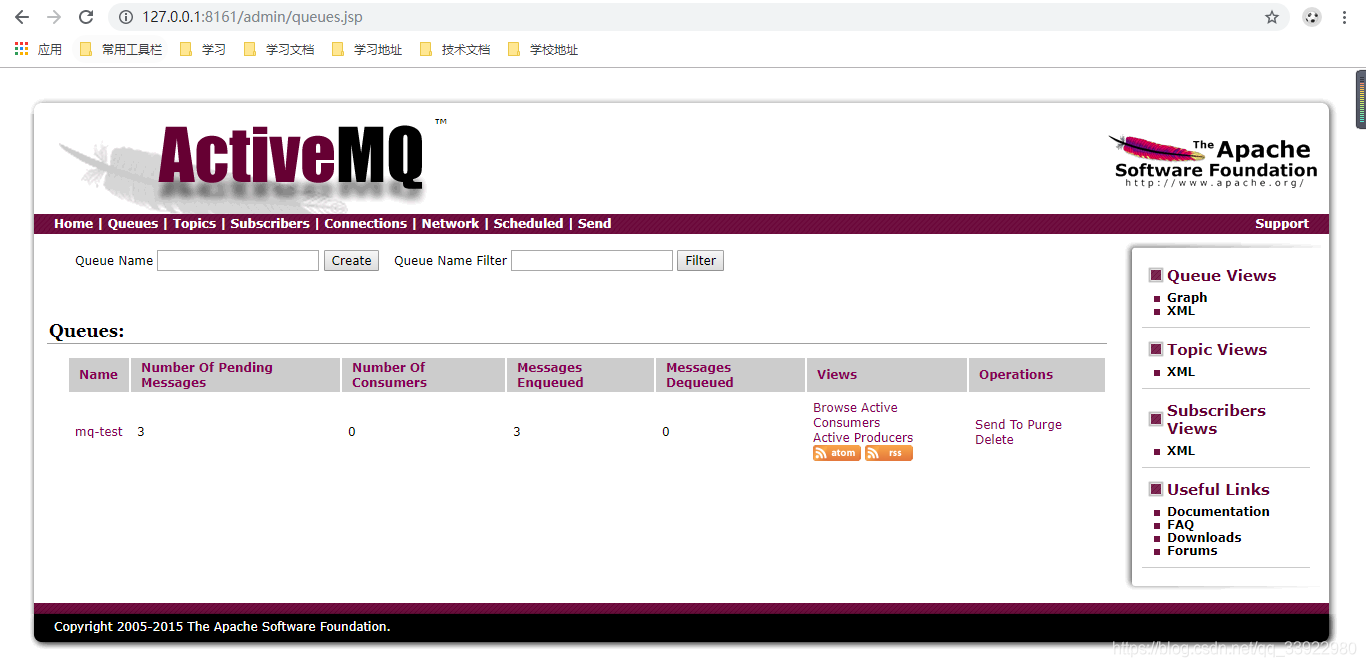
Task: Open the mq-test queue link
Action: [x=99, y=432]
